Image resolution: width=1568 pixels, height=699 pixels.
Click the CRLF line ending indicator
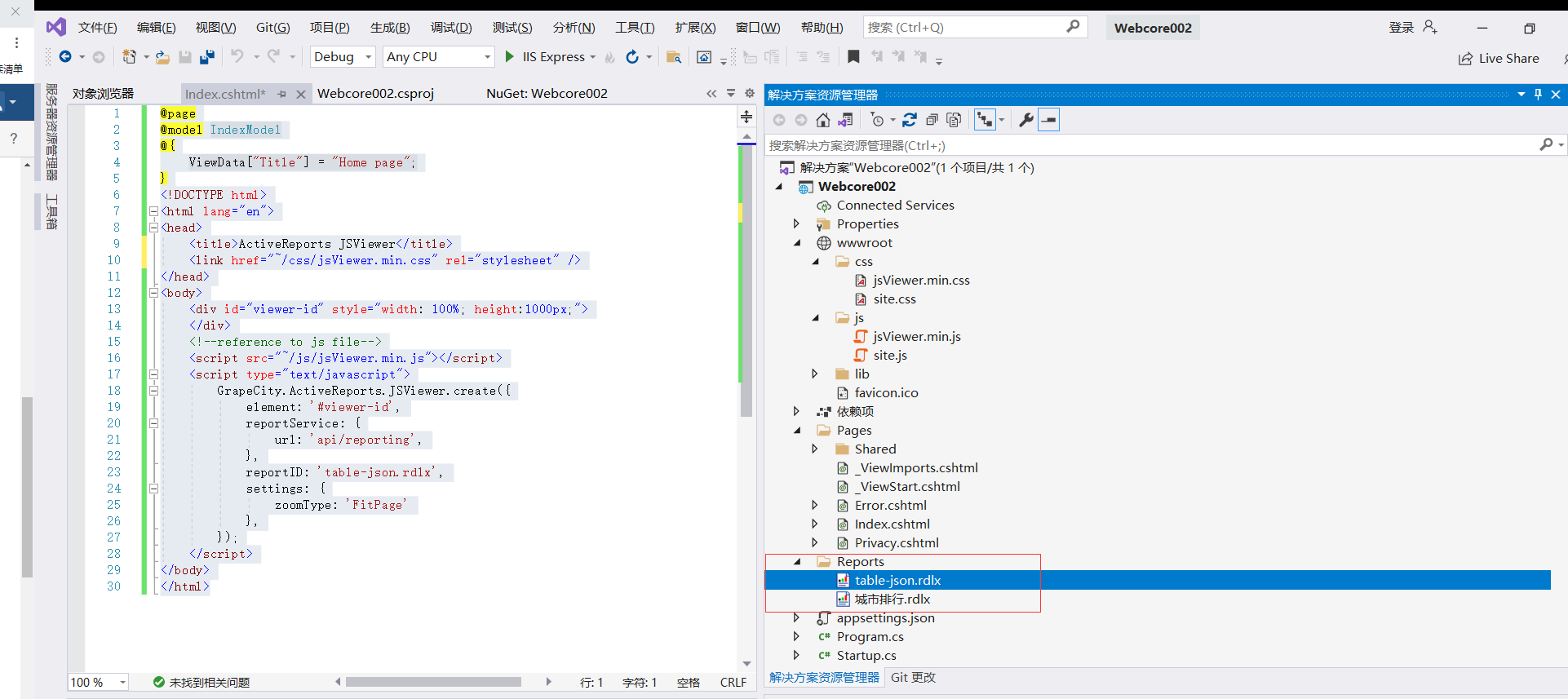point(733,683)
